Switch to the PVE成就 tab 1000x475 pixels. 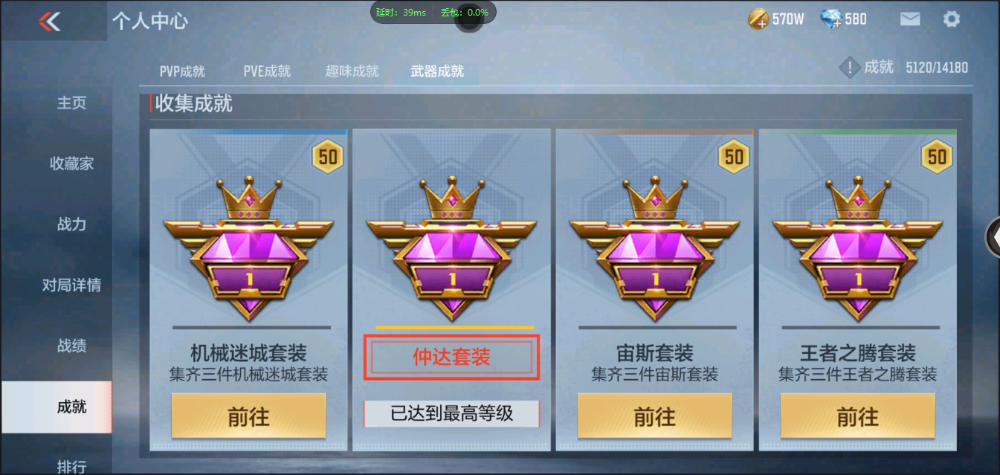point(267,71)
